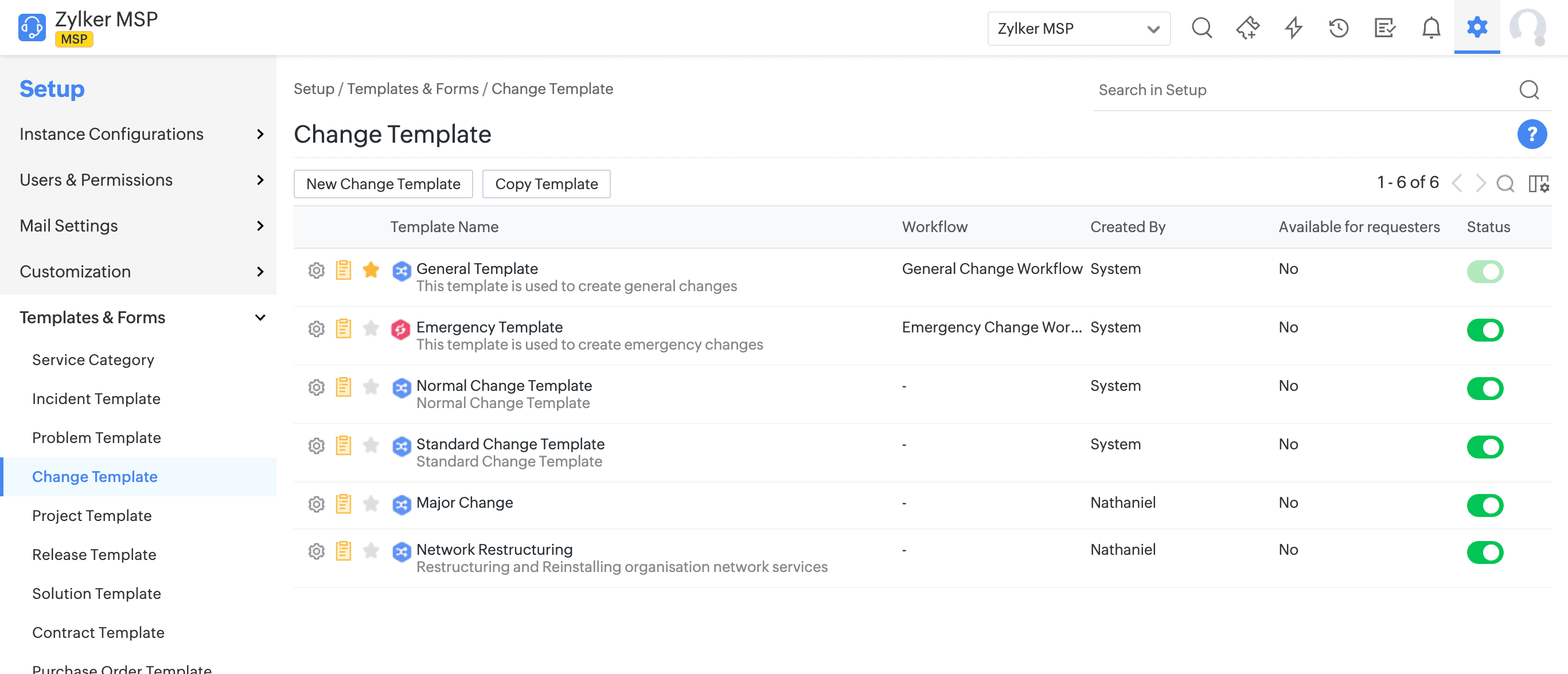The width and height of the screenshot is (1568, 674).
Task: Click the Copy Template button
Action: point(546,184)
